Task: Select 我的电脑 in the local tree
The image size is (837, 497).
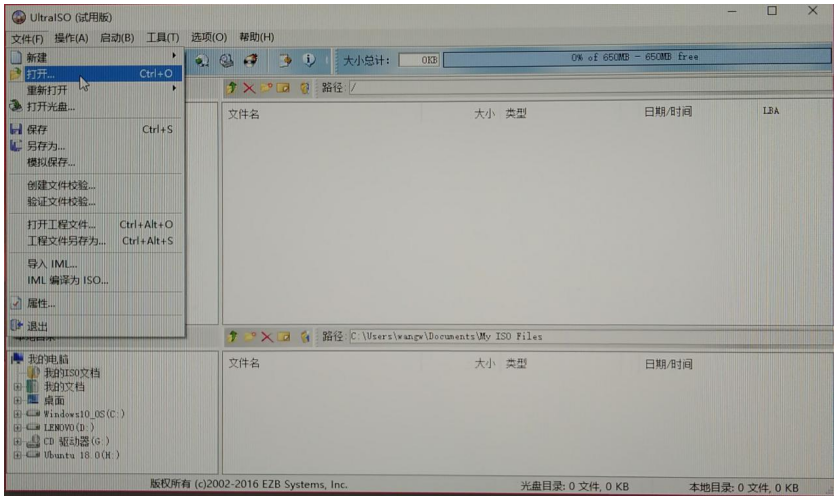Action: click(48, 359)
